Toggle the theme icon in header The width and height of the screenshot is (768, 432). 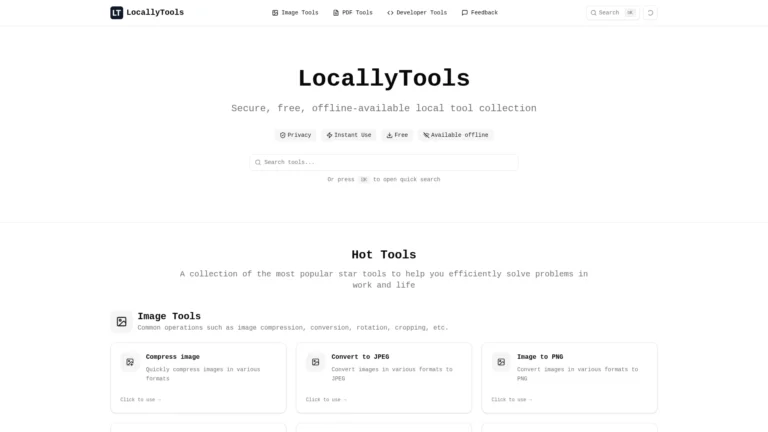click(650, 13)
